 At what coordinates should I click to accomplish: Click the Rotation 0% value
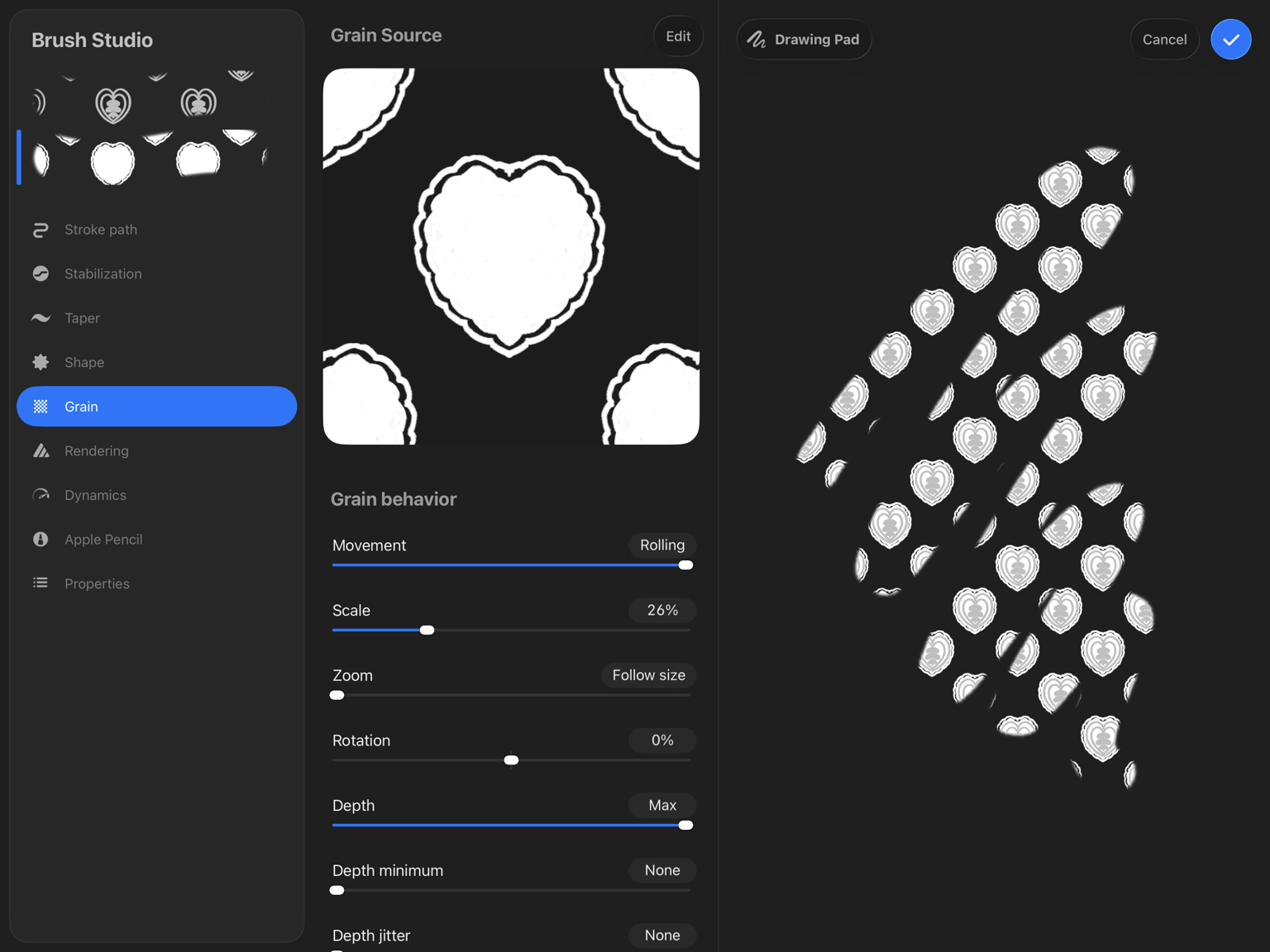point(662,740)
